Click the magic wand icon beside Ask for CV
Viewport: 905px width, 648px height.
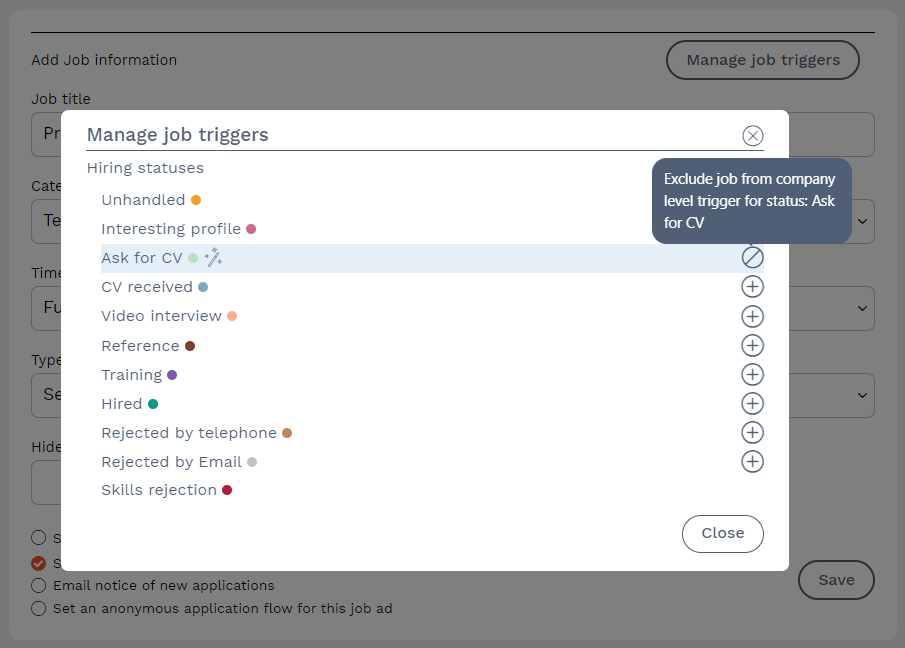click(x=213, y=258)
